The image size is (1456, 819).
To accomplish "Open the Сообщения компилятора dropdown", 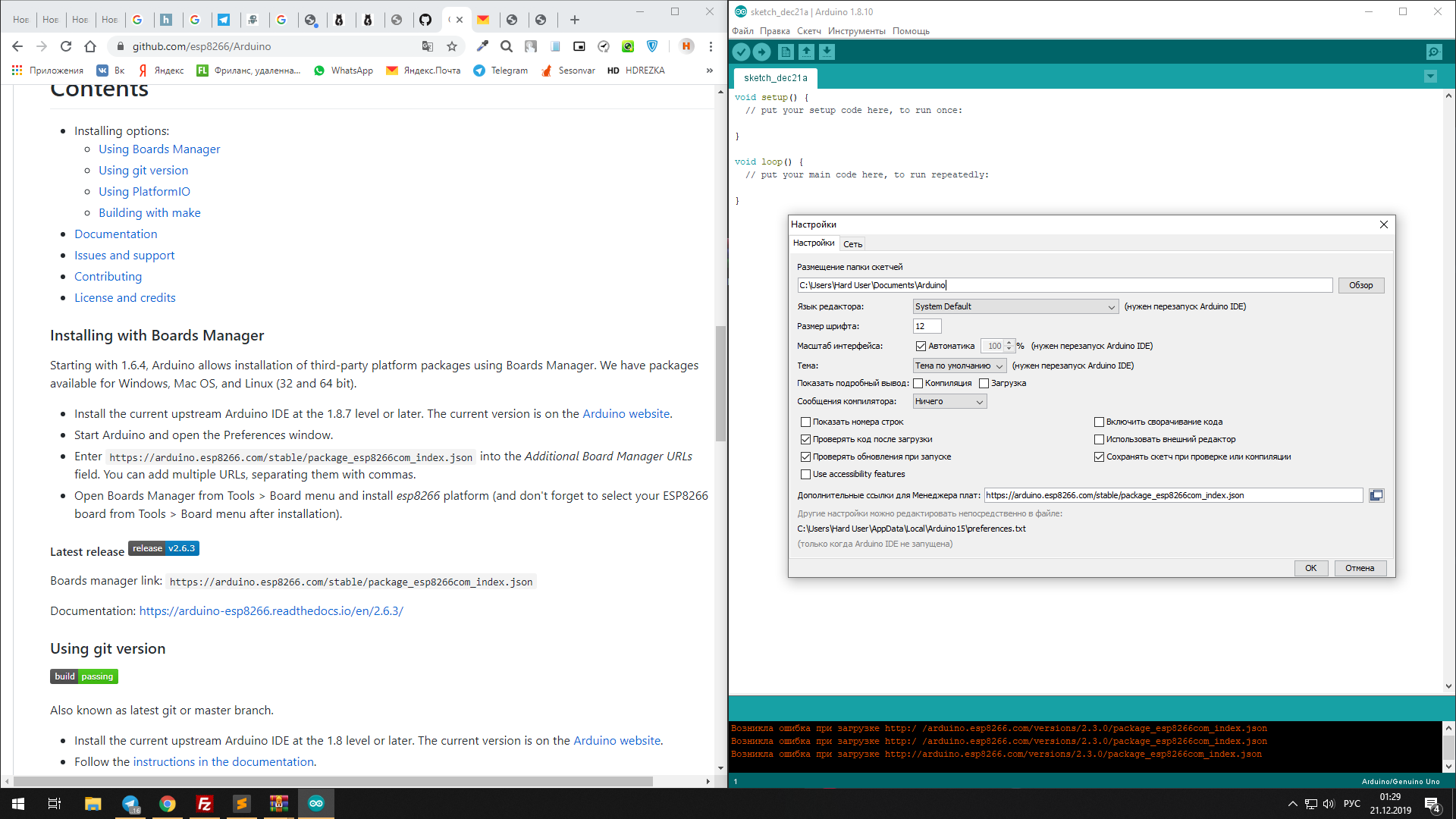I will 949,401.
